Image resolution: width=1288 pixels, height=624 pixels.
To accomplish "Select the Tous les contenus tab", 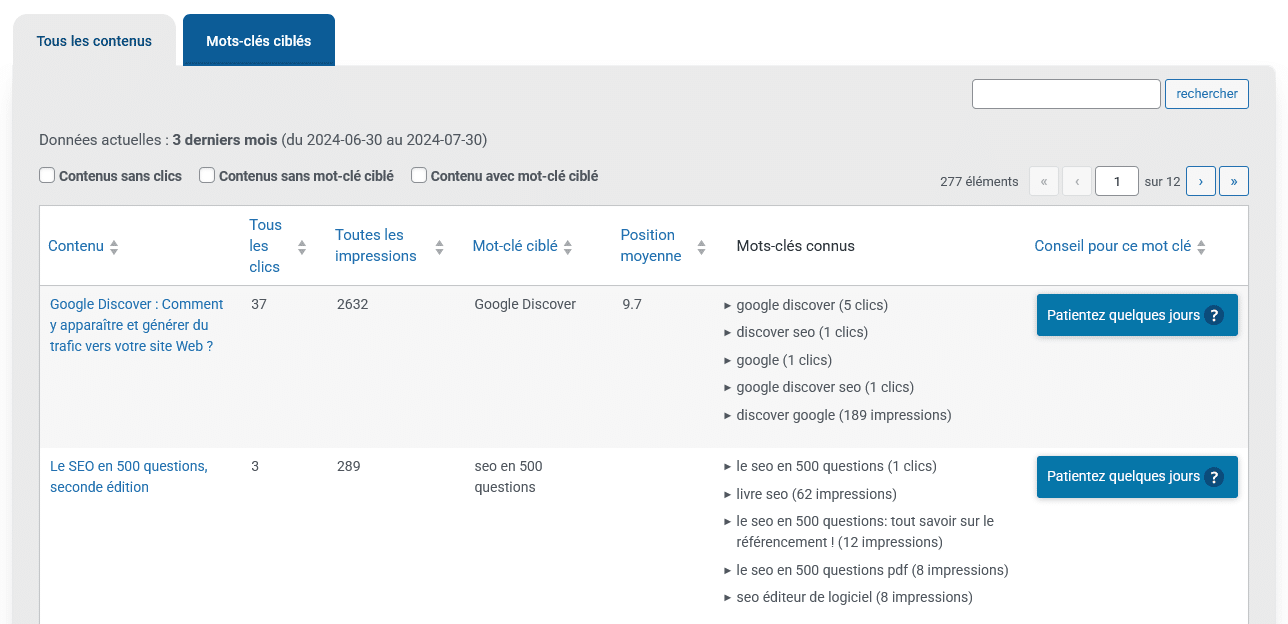I will click(94, 41).
